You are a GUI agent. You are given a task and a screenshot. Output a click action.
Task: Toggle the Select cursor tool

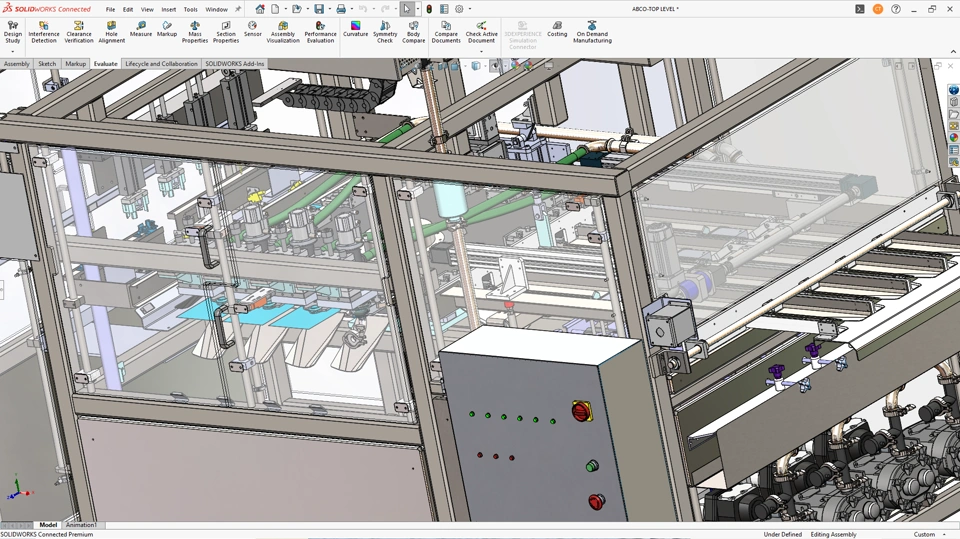click(x=407, y=9)
